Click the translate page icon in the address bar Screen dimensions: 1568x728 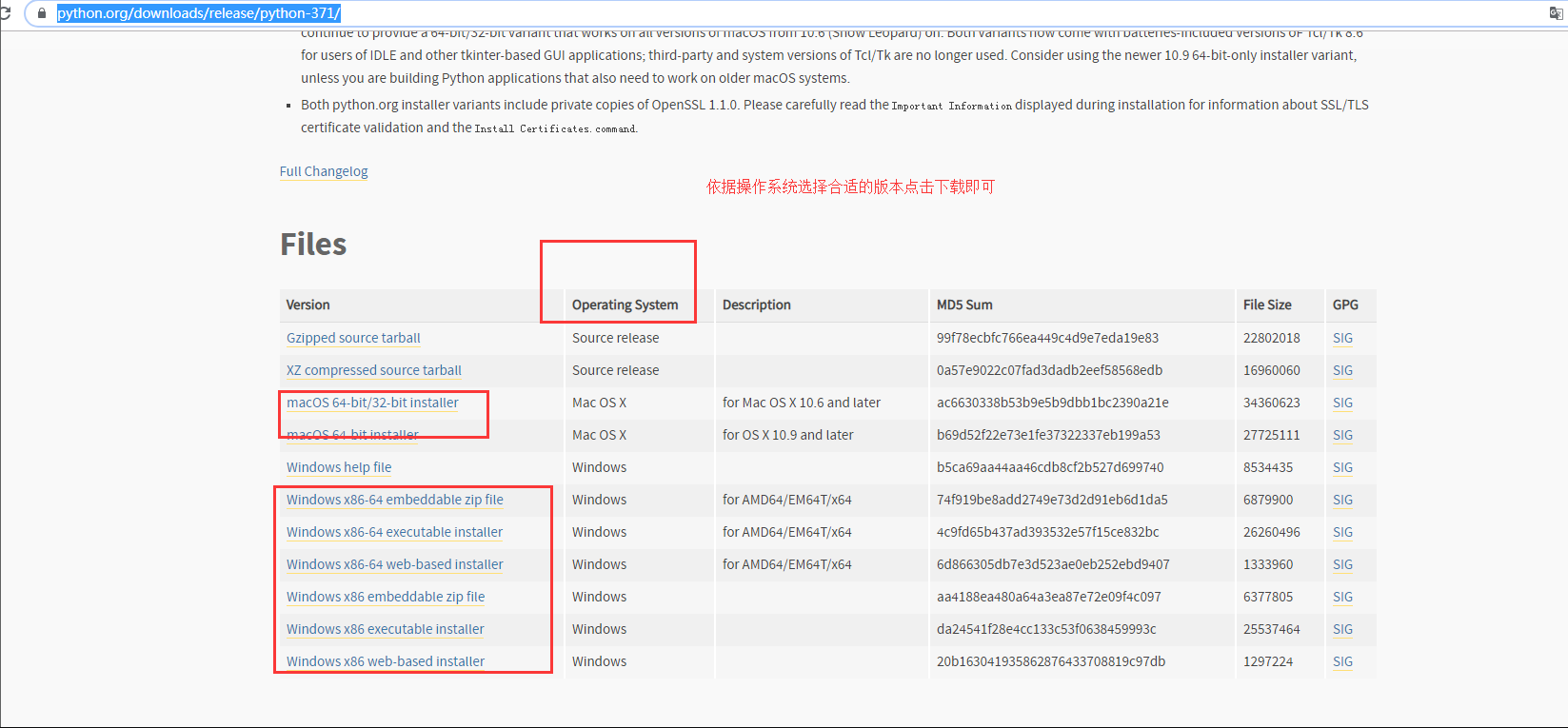[x=1556, y=13]
